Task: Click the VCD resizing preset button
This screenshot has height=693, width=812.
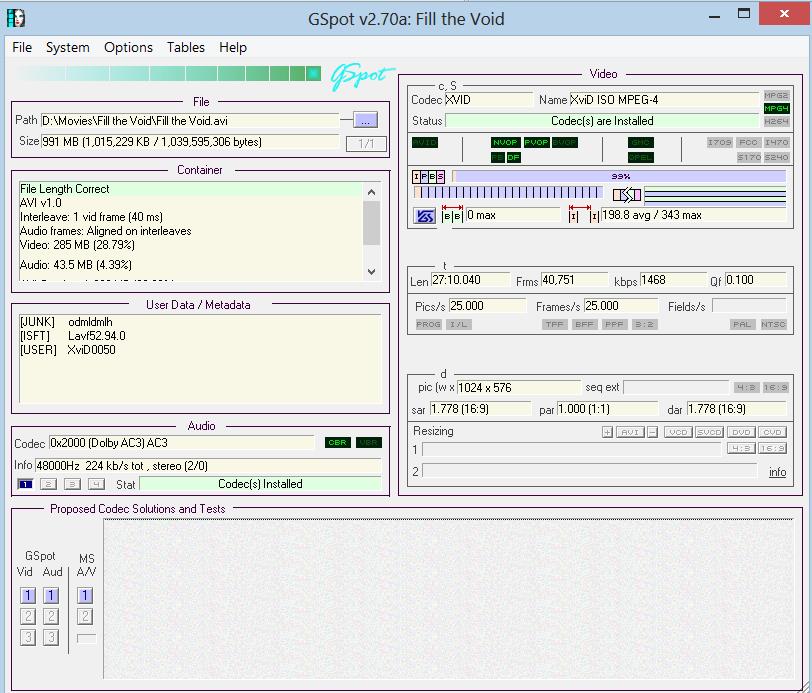Action: [x=678, y=432]
